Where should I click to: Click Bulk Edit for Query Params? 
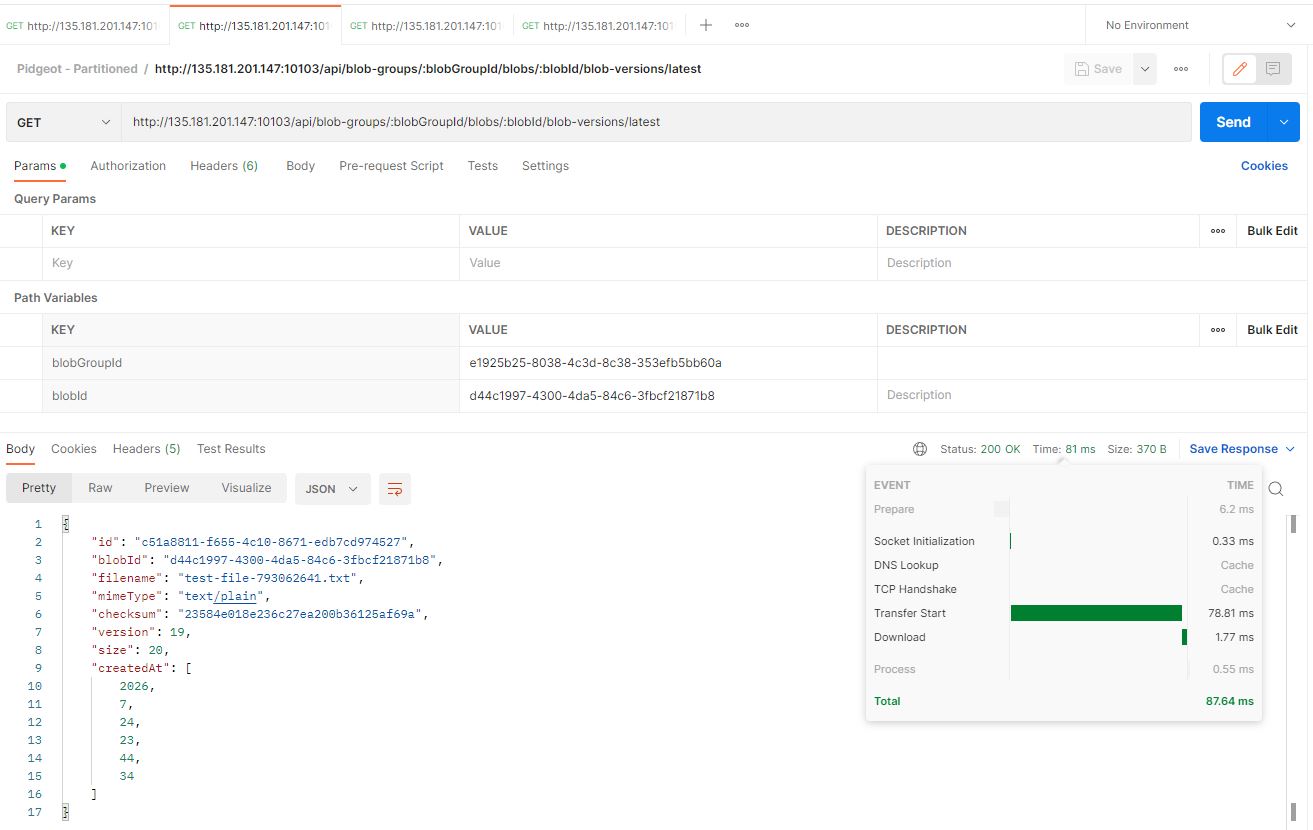pyautogui.click(x=1272, y=231)
